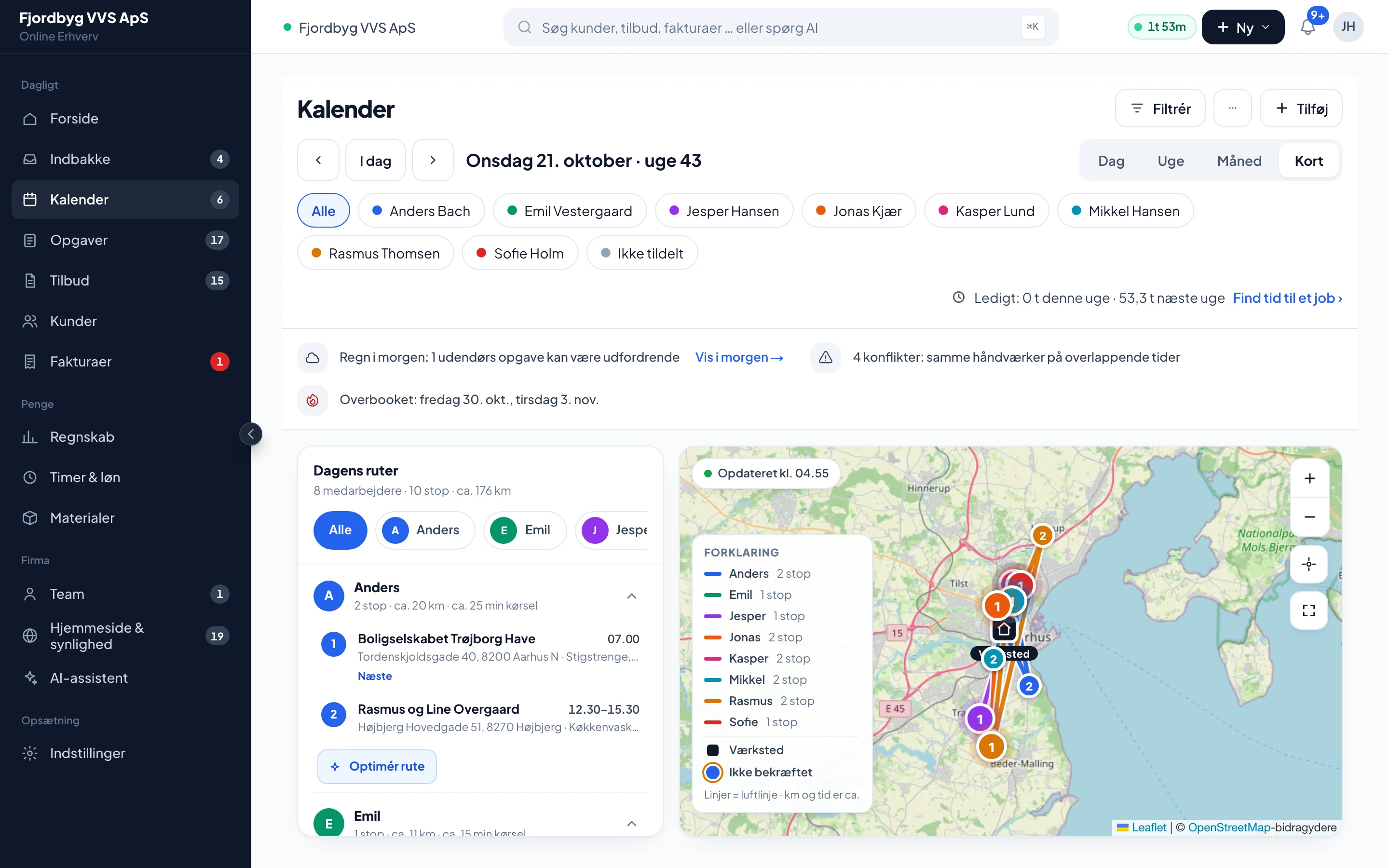Open Indbakke in the sidebar
1389x868 pixels.
pyautogui.click(x=125, y=159)
